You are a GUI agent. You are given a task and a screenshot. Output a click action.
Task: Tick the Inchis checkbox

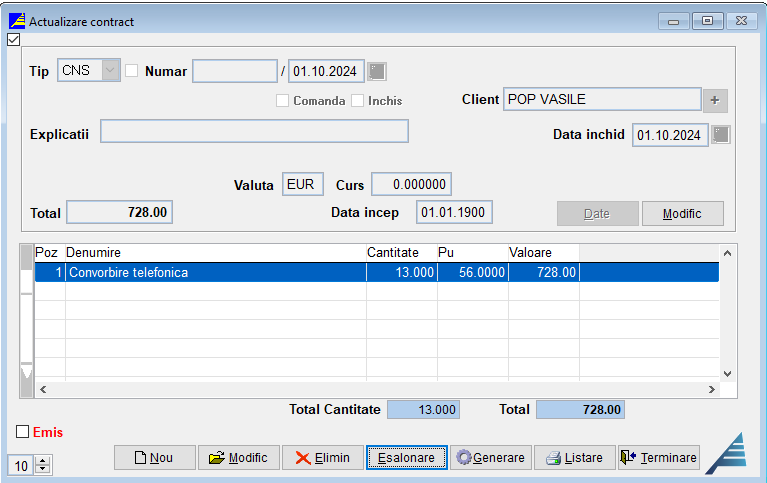(358, 101)
